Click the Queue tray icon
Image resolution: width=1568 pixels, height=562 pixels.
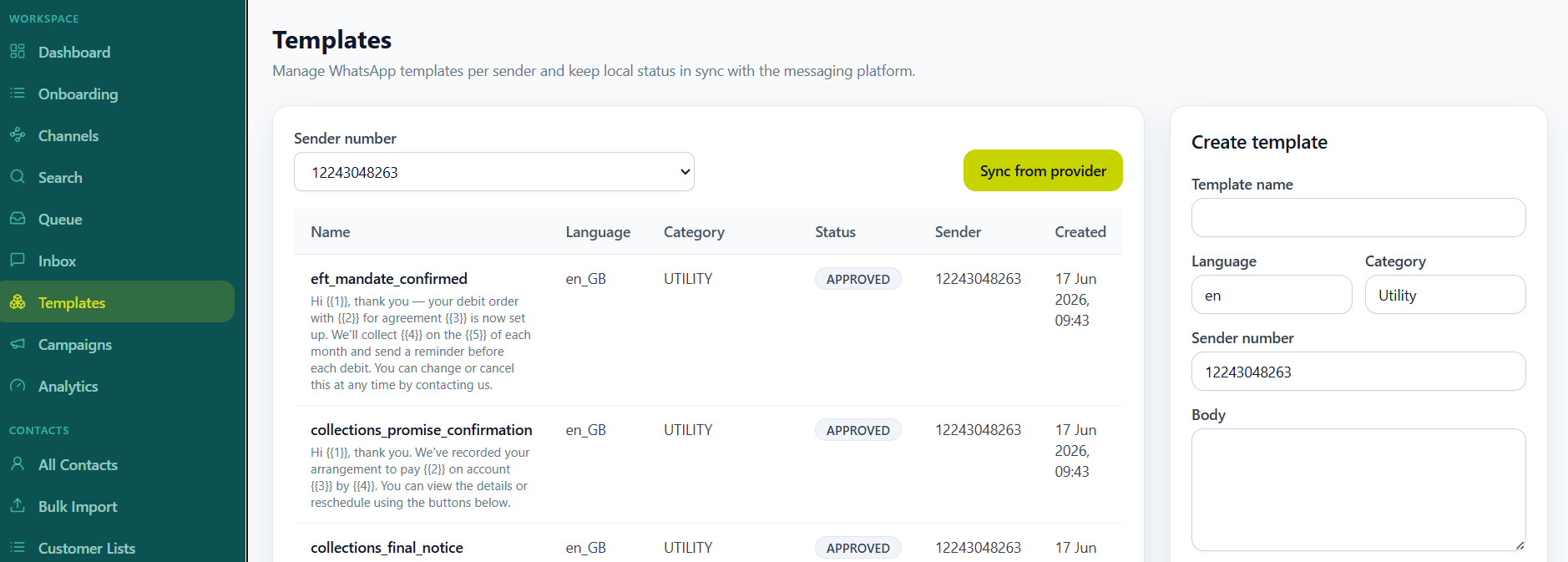(x=18, y=219)
